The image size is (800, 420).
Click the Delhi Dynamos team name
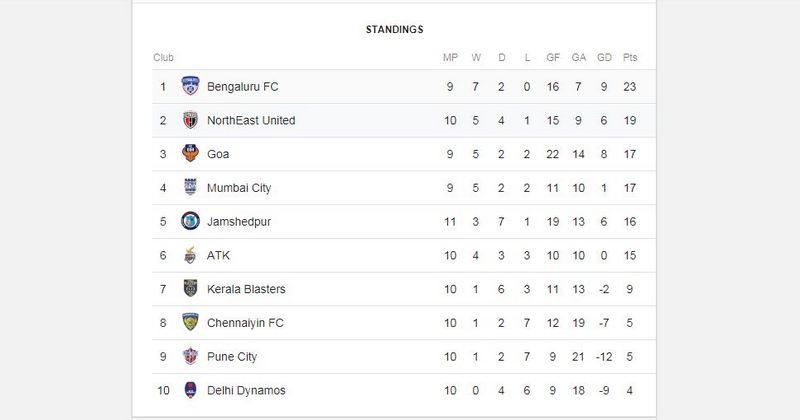[x=246, y=390]
